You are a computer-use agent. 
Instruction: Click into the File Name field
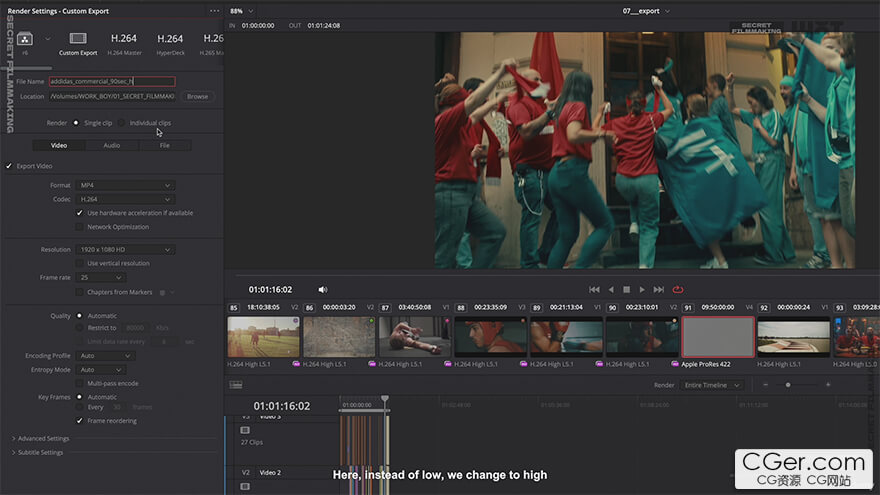tap(112, 81)
